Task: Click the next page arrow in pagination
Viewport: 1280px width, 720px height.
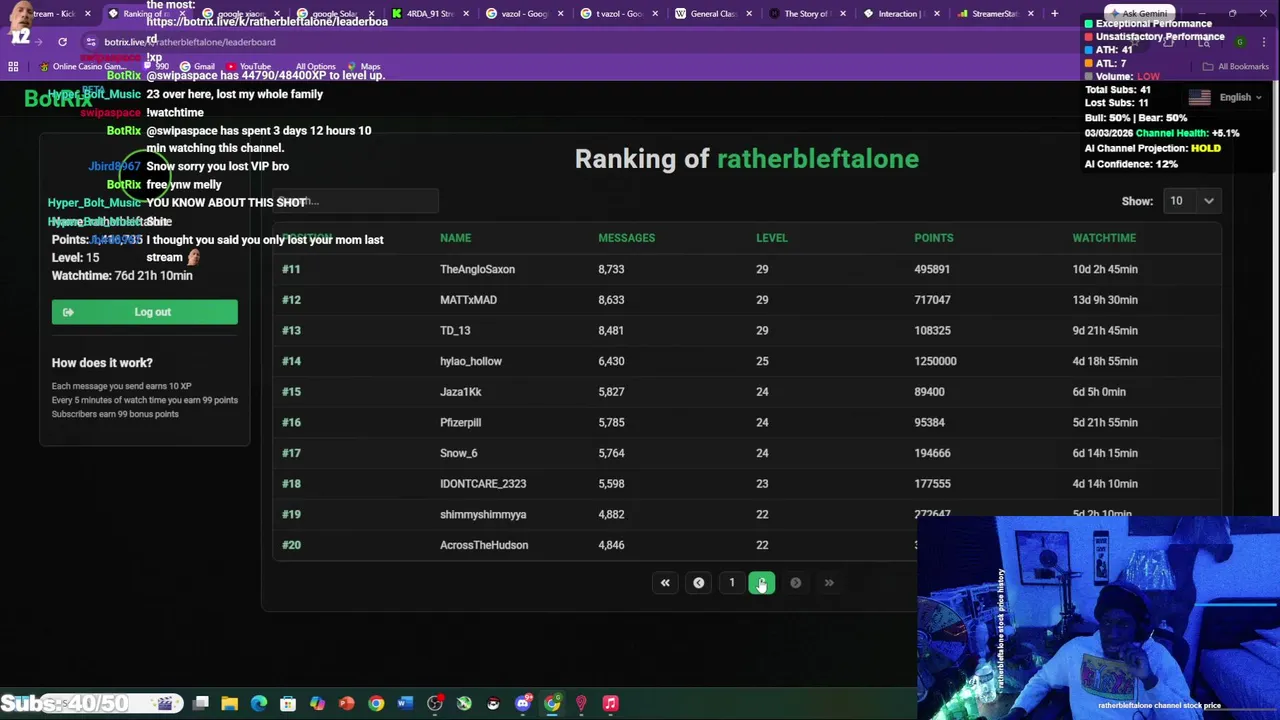Action: point(796,583)
